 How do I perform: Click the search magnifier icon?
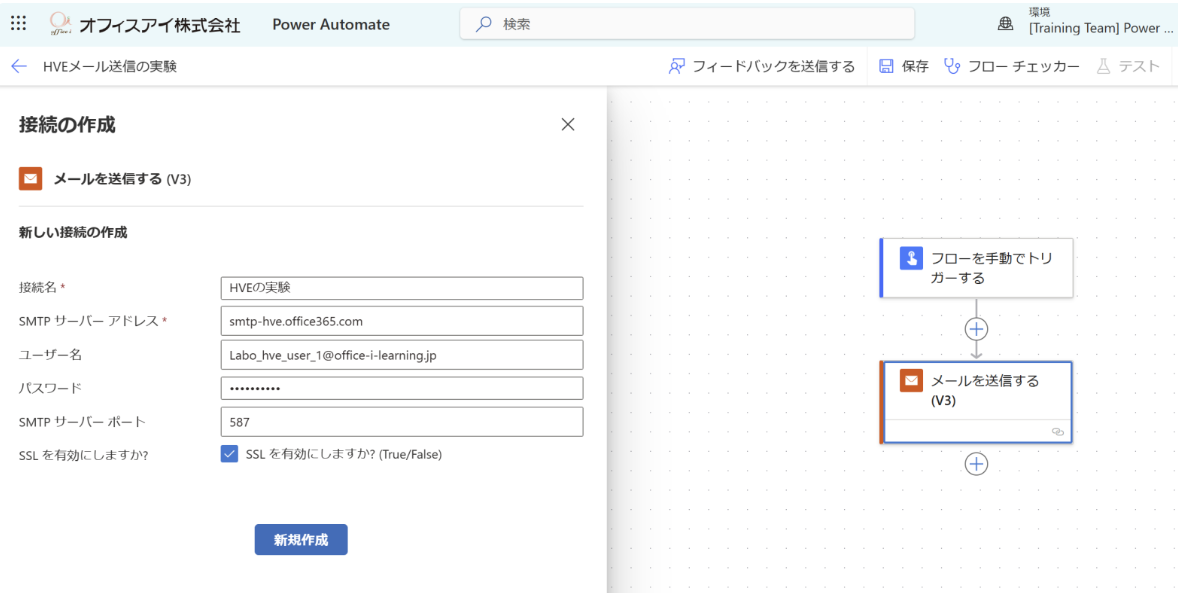[x=485, y=24]
